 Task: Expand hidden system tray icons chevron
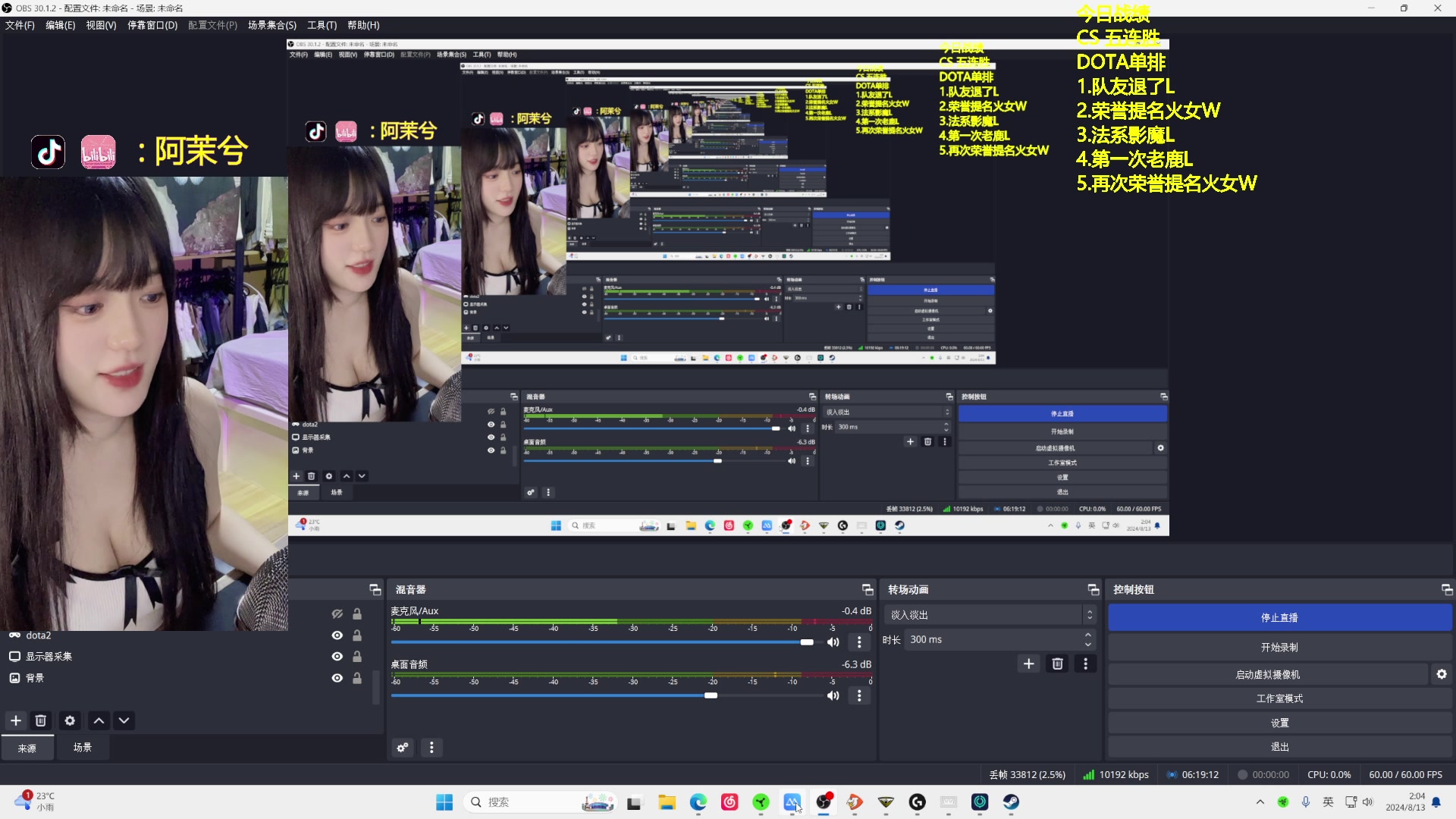click(x=1260, y=802)
